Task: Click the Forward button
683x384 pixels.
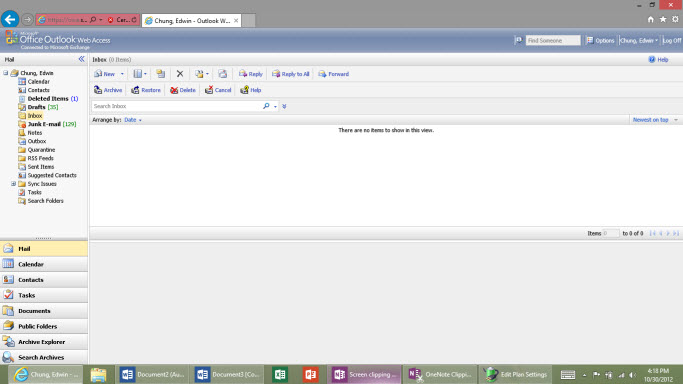Action: click(334, 74)
